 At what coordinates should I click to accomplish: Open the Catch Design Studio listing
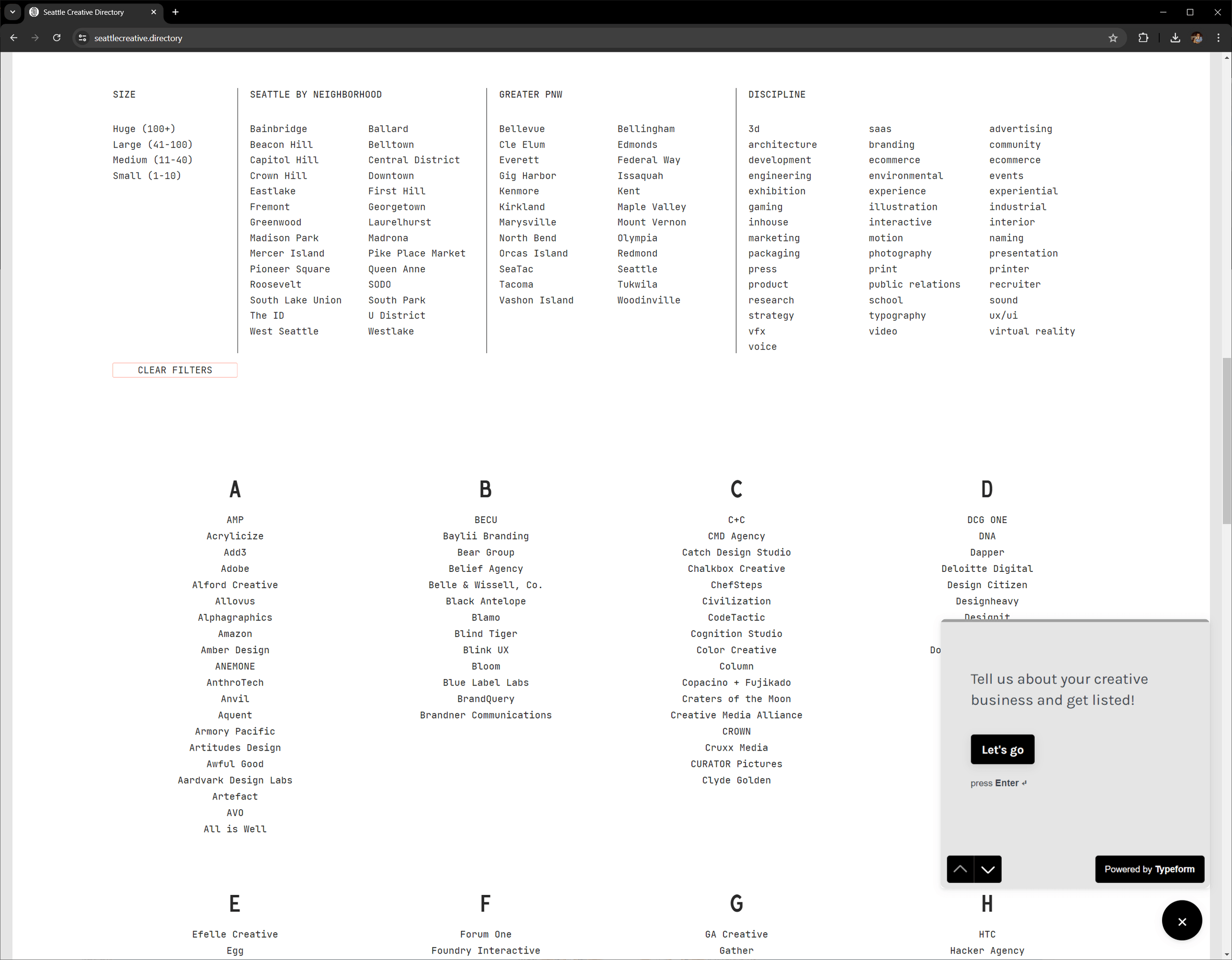tap(736, 553)
